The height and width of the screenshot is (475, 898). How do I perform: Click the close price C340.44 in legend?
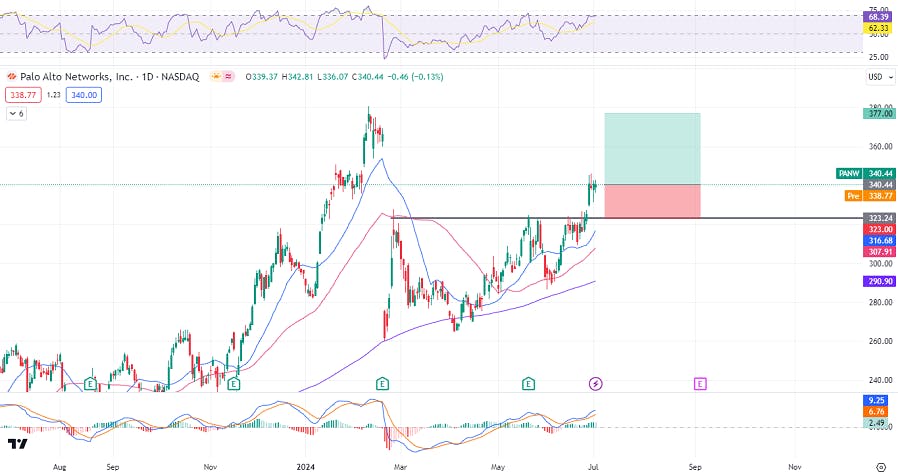[x=368, y=76]
